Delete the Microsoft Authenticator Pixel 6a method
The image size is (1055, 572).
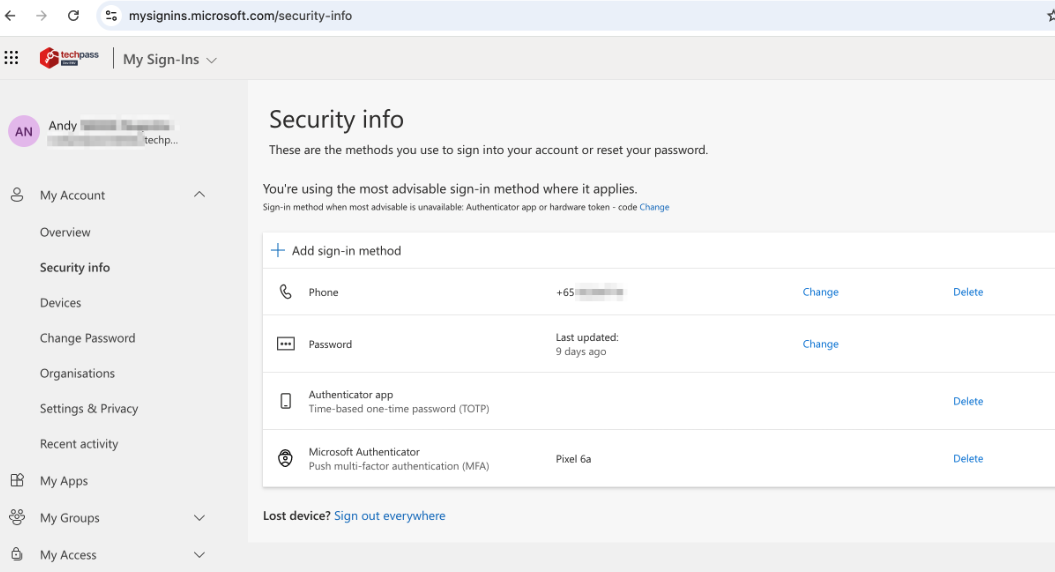[x=967, y=459]
